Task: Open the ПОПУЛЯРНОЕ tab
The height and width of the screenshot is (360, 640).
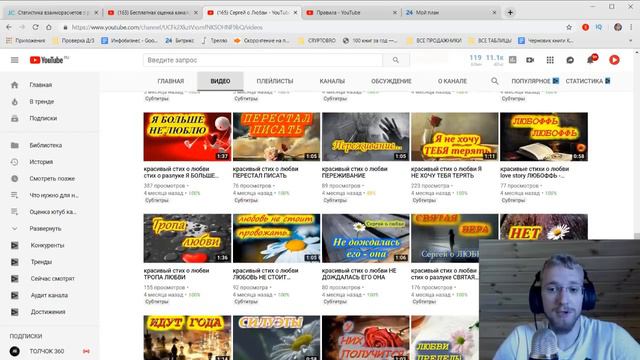Action: 535,81
